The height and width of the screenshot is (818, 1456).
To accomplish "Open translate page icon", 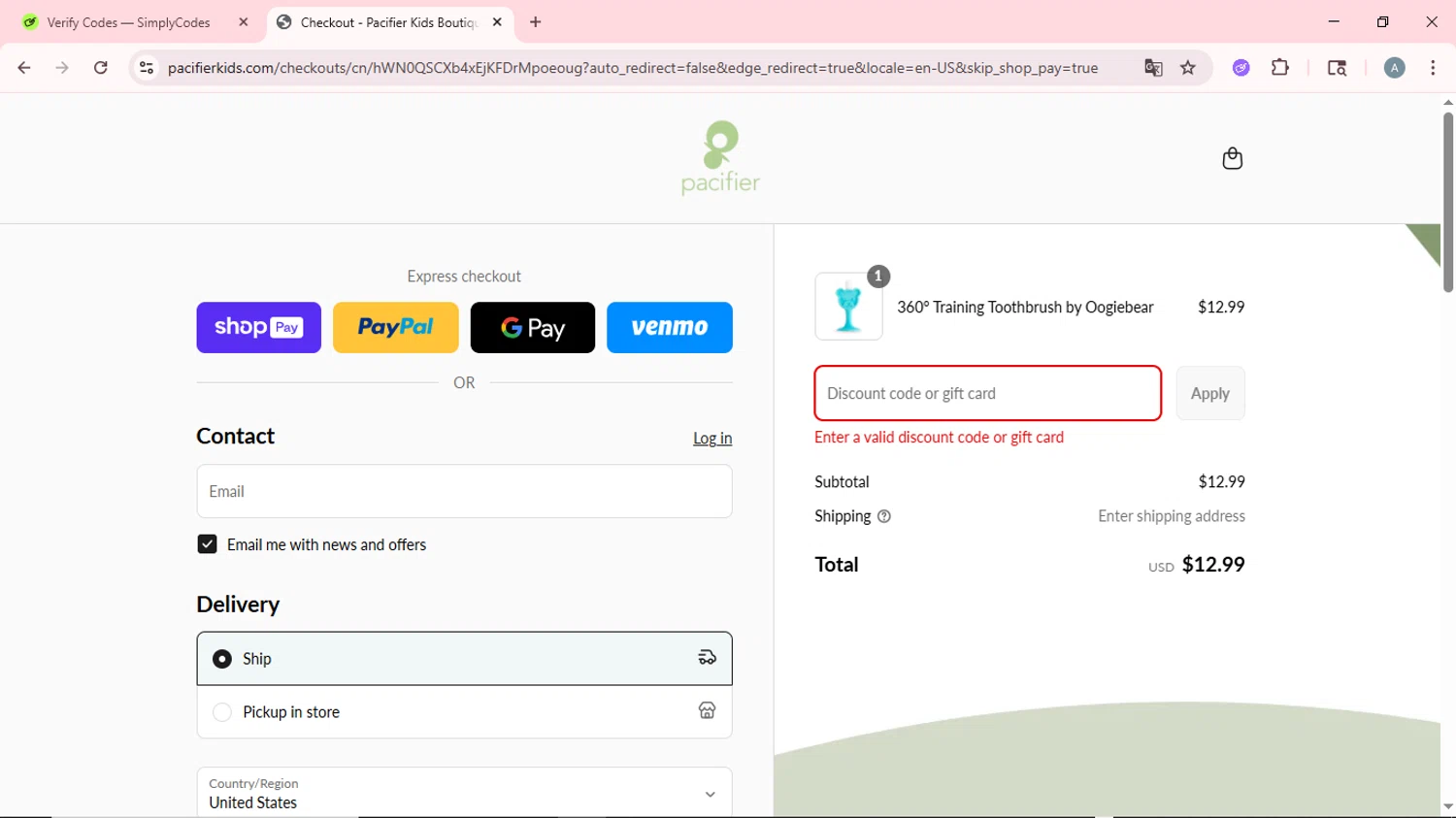I will 1153,68.
